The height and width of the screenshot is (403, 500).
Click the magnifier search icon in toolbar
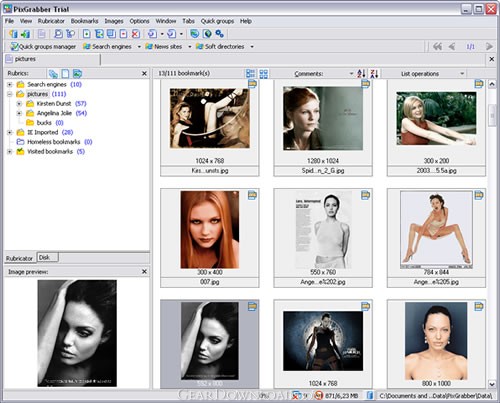point(58,34)
